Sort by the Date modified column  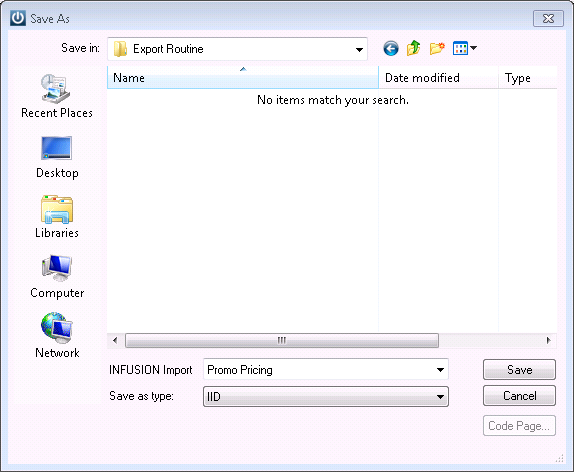point(438,78)
